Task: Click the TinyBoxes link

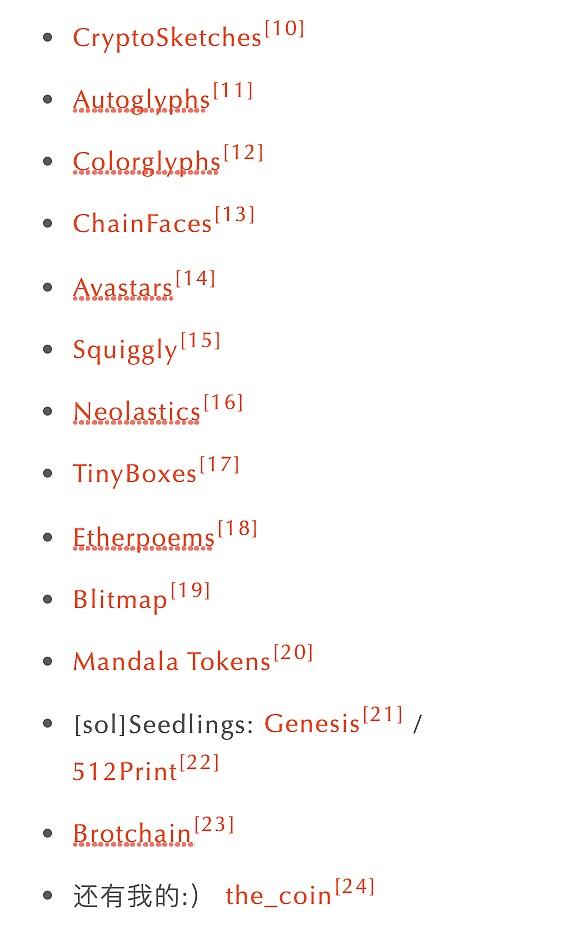Action: click(x=134, y=474)
